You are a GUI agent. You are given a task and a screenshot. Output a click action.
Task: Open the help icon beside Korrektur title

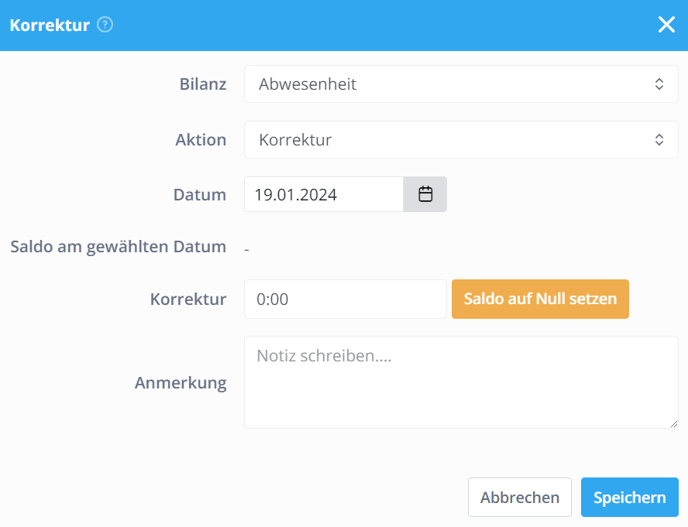(x=105, y=25)
